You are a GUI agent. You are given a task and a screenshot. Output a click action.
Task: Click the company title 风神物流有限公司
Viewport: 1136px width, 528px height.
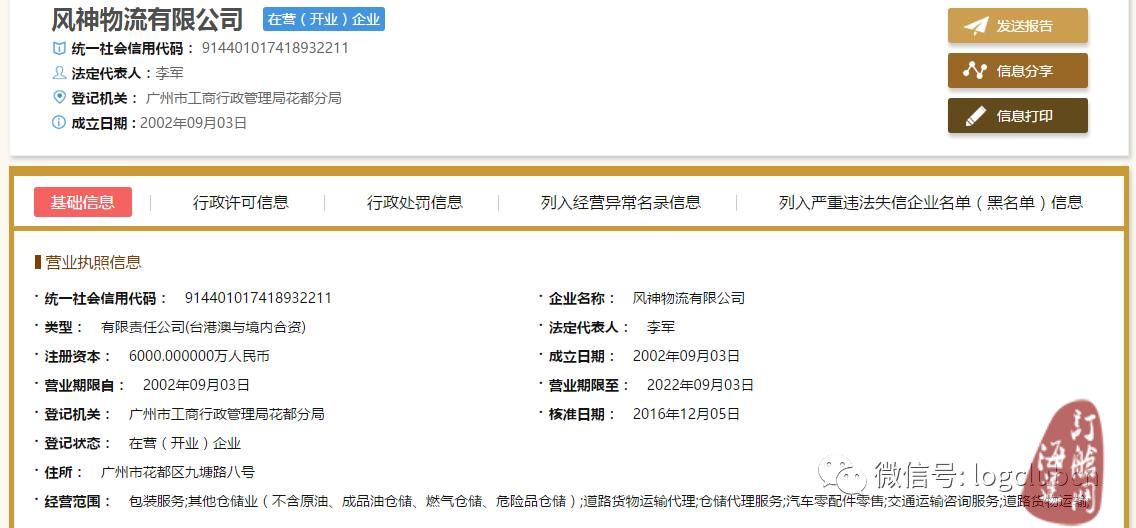tap(147, 20)
